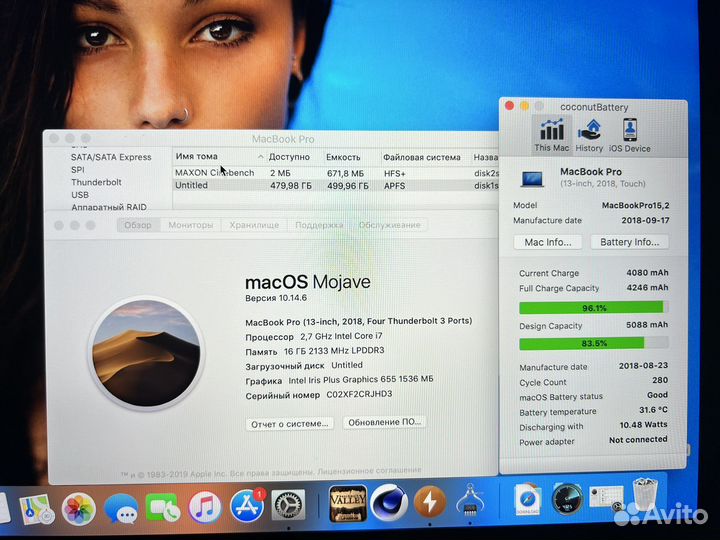
Task: Click 16 ГБ 2133 MHz LPDDR3 memory text
Action: (334, 351)
